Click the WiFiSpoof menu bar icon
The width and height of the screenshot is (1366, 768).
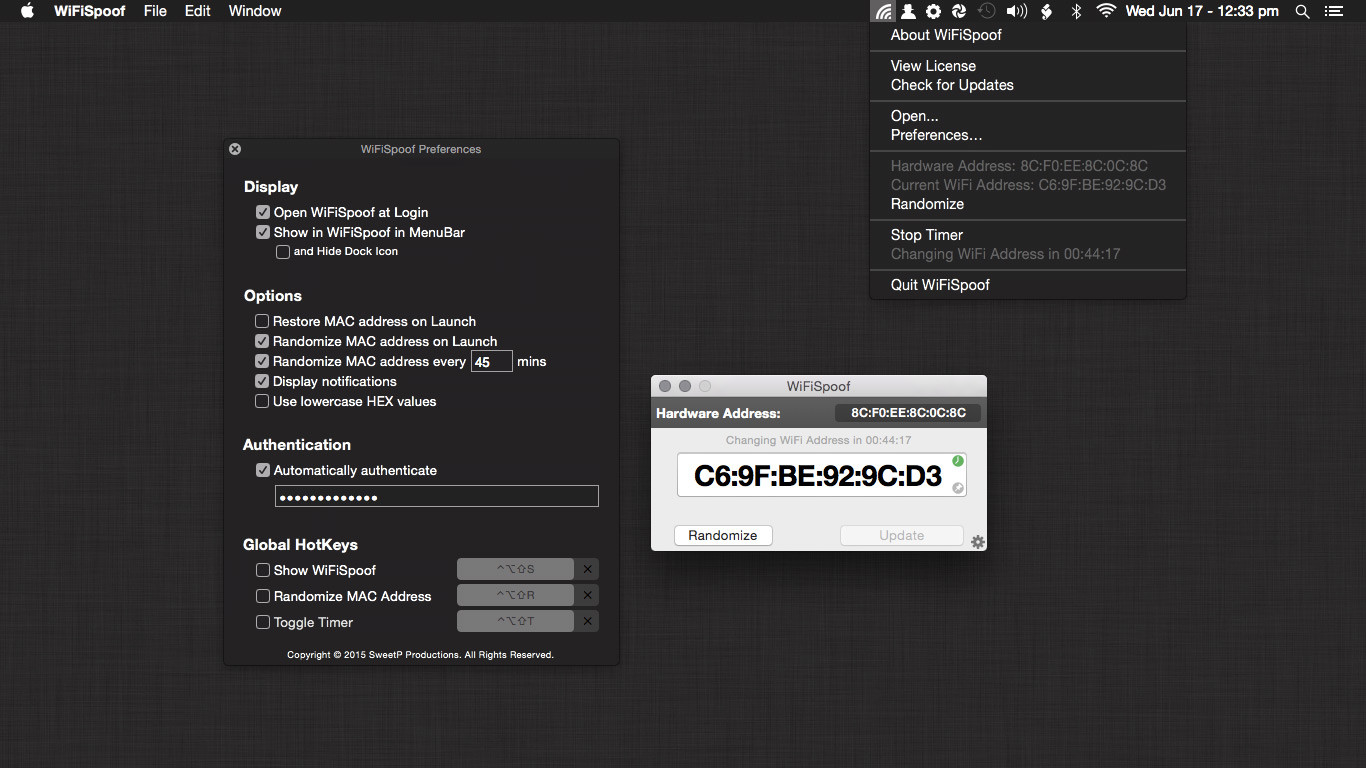coord(883,11)
